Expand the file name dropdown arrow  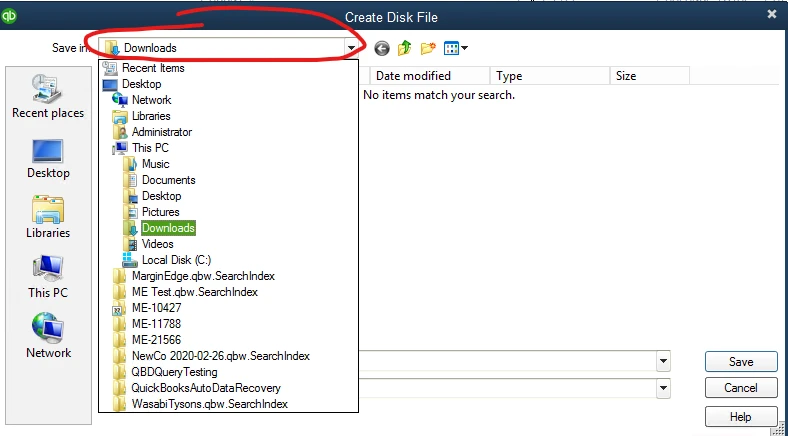pyautogui.click(x=664, y=361)
